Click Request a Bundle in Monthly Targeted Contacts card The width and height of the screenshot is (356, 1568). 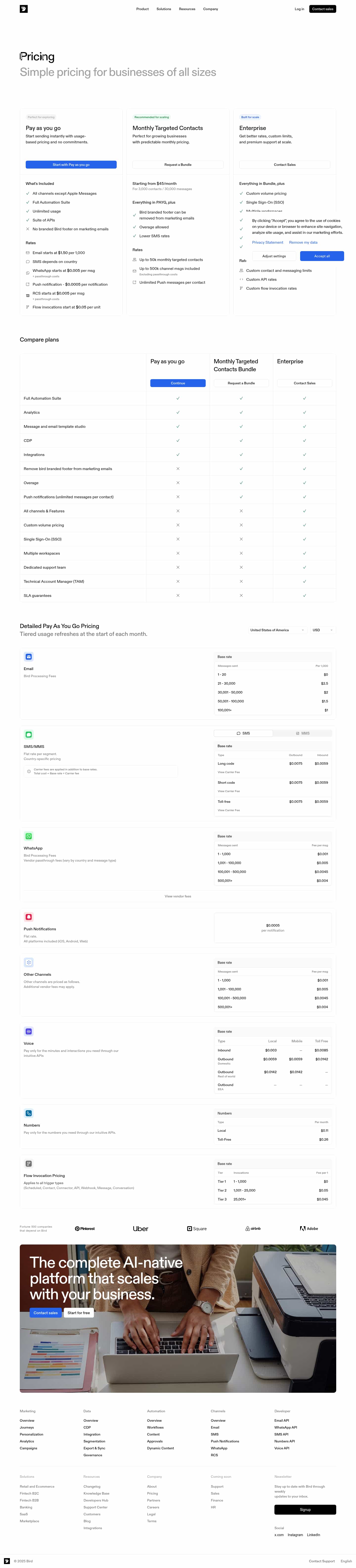pyautogui.click(x=178, y=164)
